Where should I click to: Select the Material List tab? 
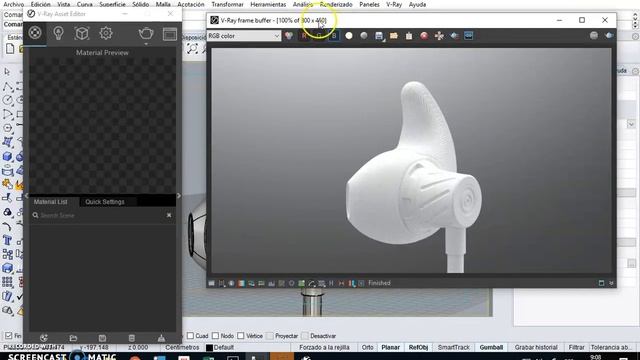(51, 202)
